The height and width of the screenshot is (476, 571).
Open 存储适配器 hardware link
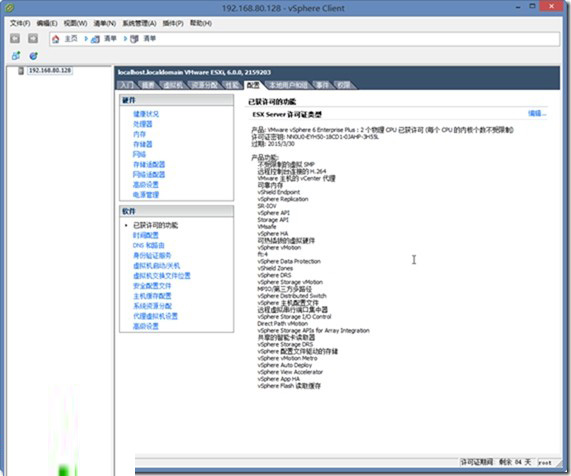pos(149,165)
